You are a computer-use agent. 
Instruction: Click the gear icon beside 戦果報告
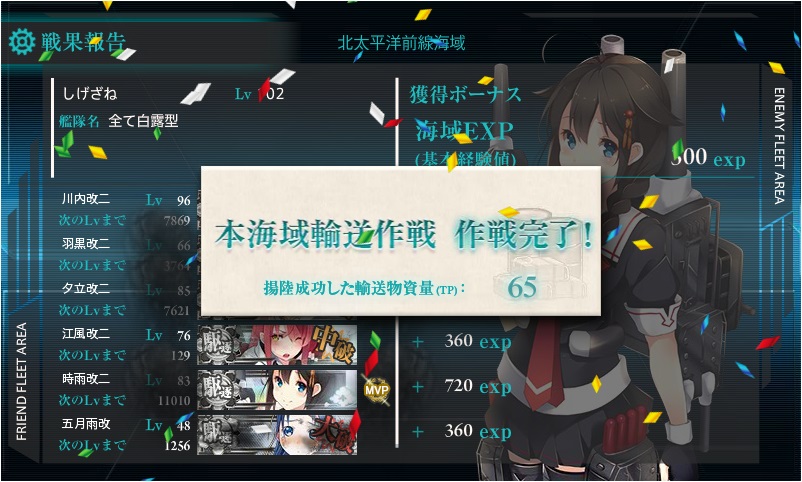[22, 42]
